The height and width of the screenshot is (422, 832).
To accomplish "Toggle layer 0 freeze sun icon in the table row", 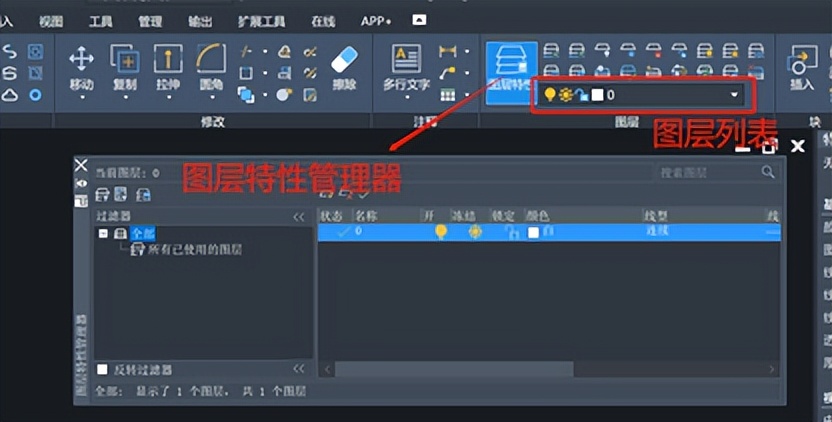I will pyautogui.click(x=475, y=232).
